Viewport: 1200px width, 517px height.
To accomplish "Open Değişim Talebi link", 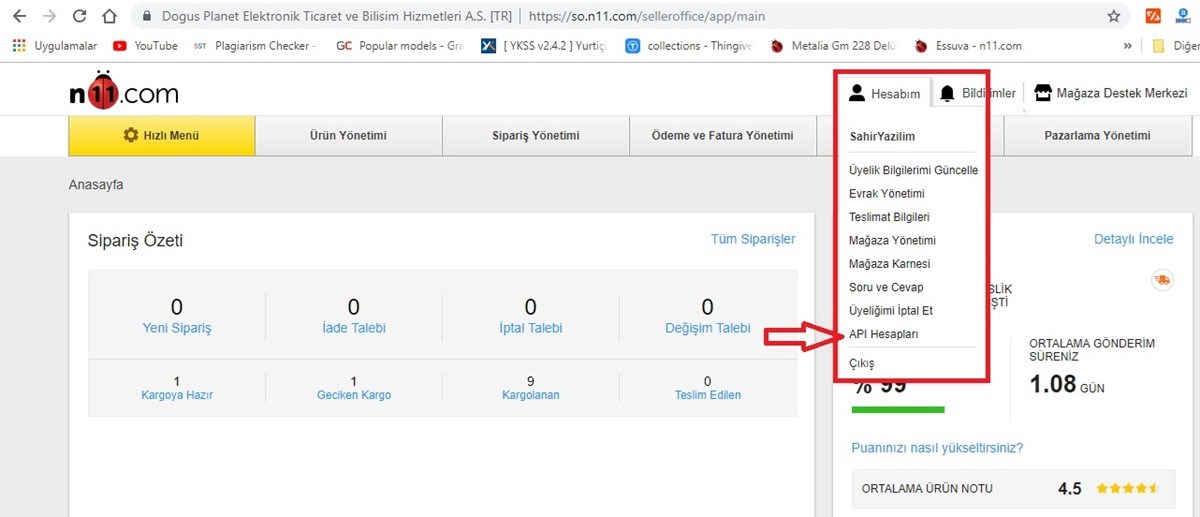I will pos(707,328).
